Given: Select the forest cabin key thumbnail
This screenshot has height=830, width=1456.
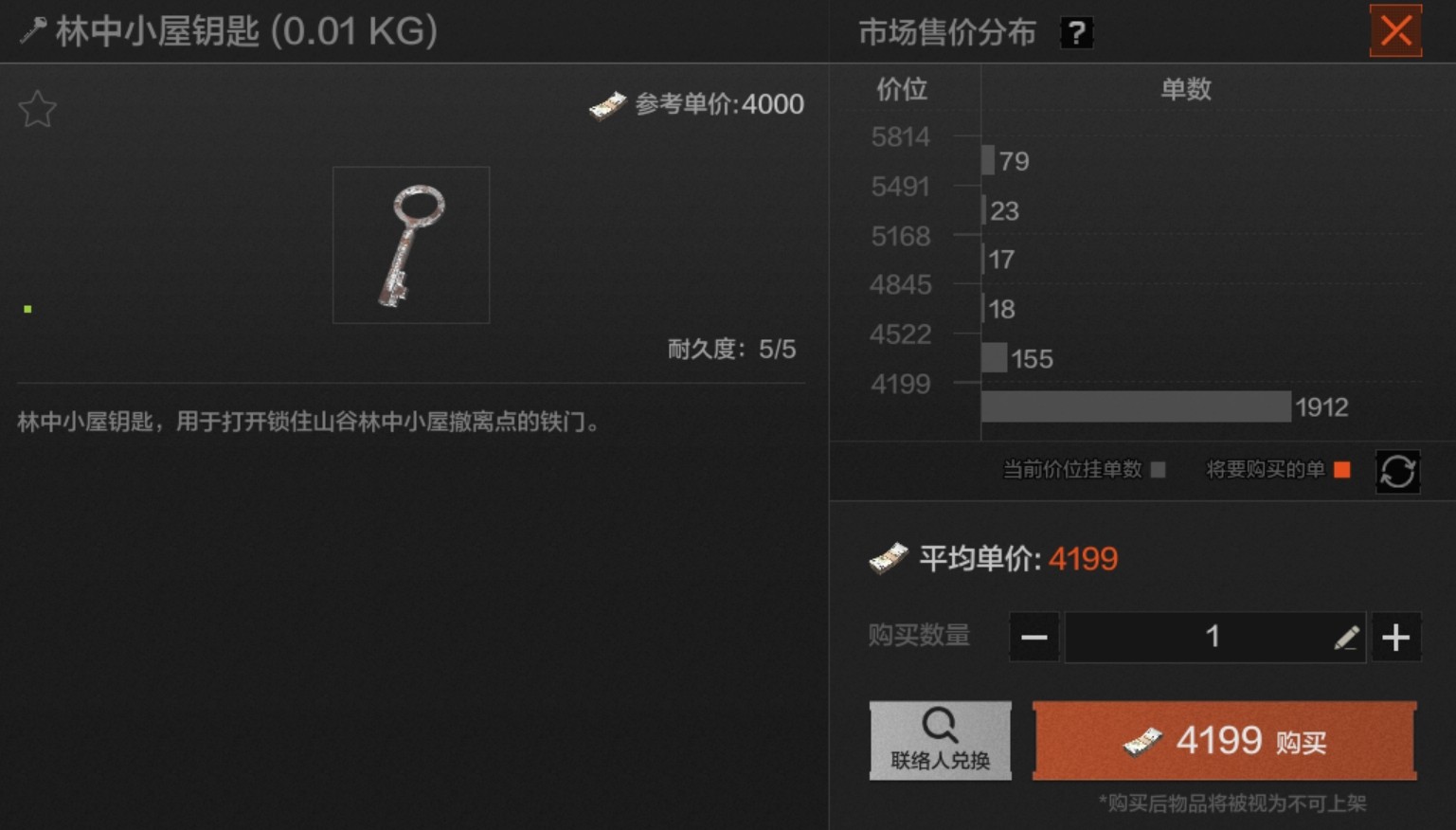Looking at the screenshot, I should tap(411, 245).
